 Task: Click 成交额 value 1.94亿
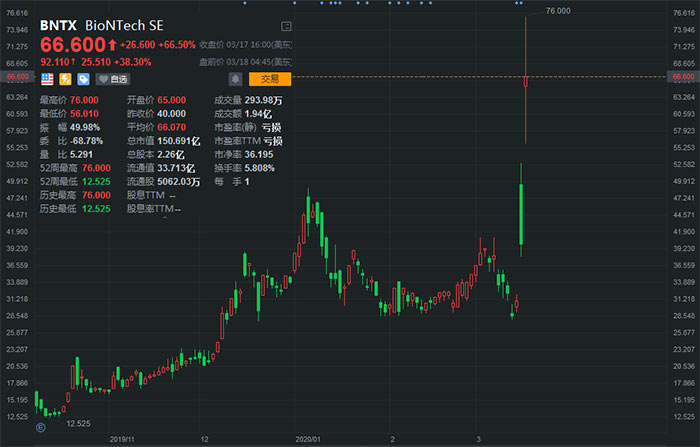pyautogui.click(x=258, y=113)
